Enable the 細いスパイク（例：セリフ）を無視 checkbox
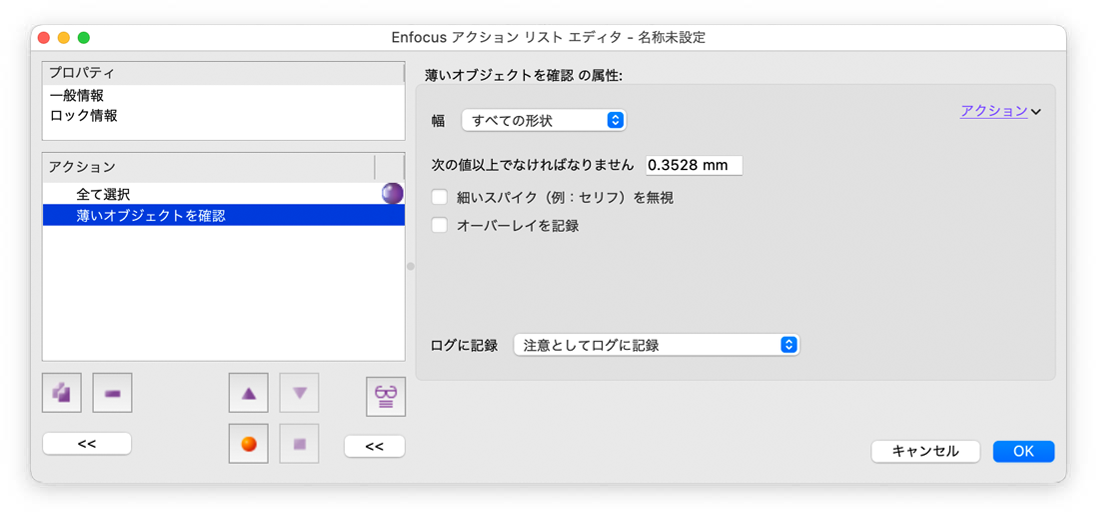Viewport: 1097px width, 517px height. (439, 197)
